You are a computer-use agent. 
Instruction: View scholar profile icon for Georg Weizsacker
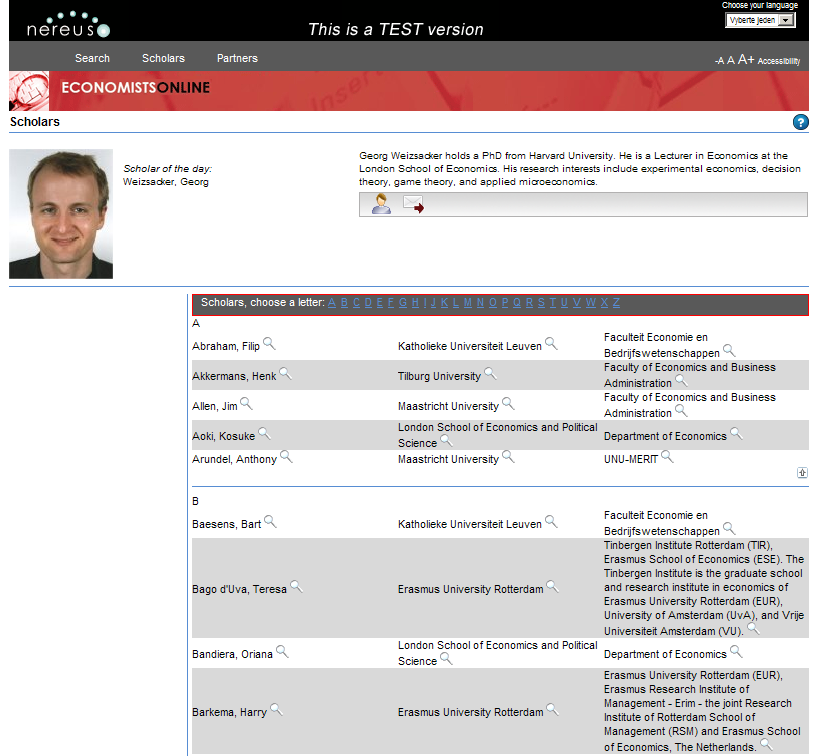[381, 204]
